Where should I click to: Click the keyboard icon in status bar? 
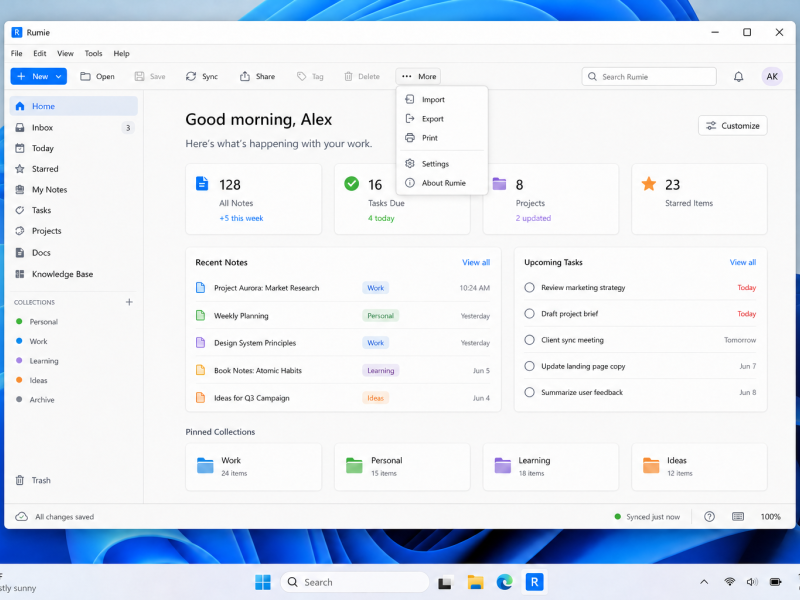tap(737, 516)
